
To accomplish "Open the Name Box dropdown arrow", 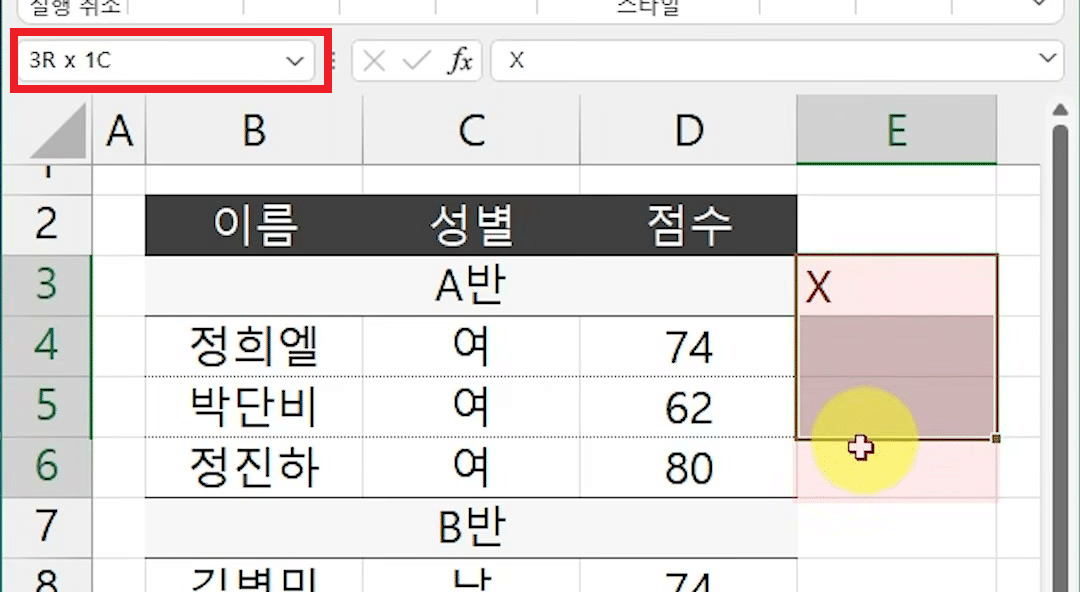I will coord(295,61).
